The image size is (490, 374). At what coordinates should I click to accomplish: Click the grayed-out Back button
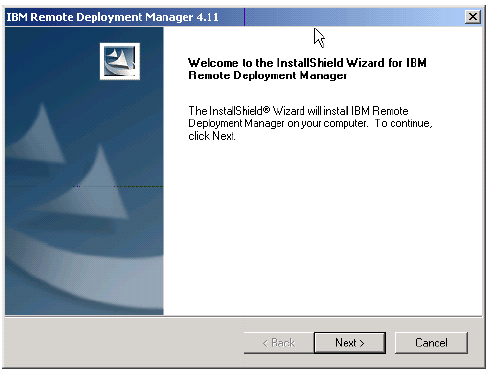[x=279, y=342]
